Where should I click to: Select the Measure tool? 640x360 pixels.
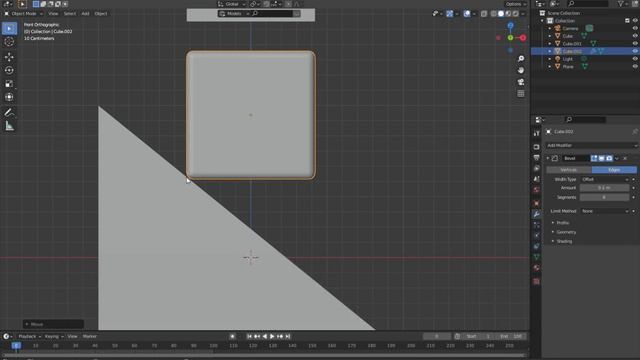(9, 126)
